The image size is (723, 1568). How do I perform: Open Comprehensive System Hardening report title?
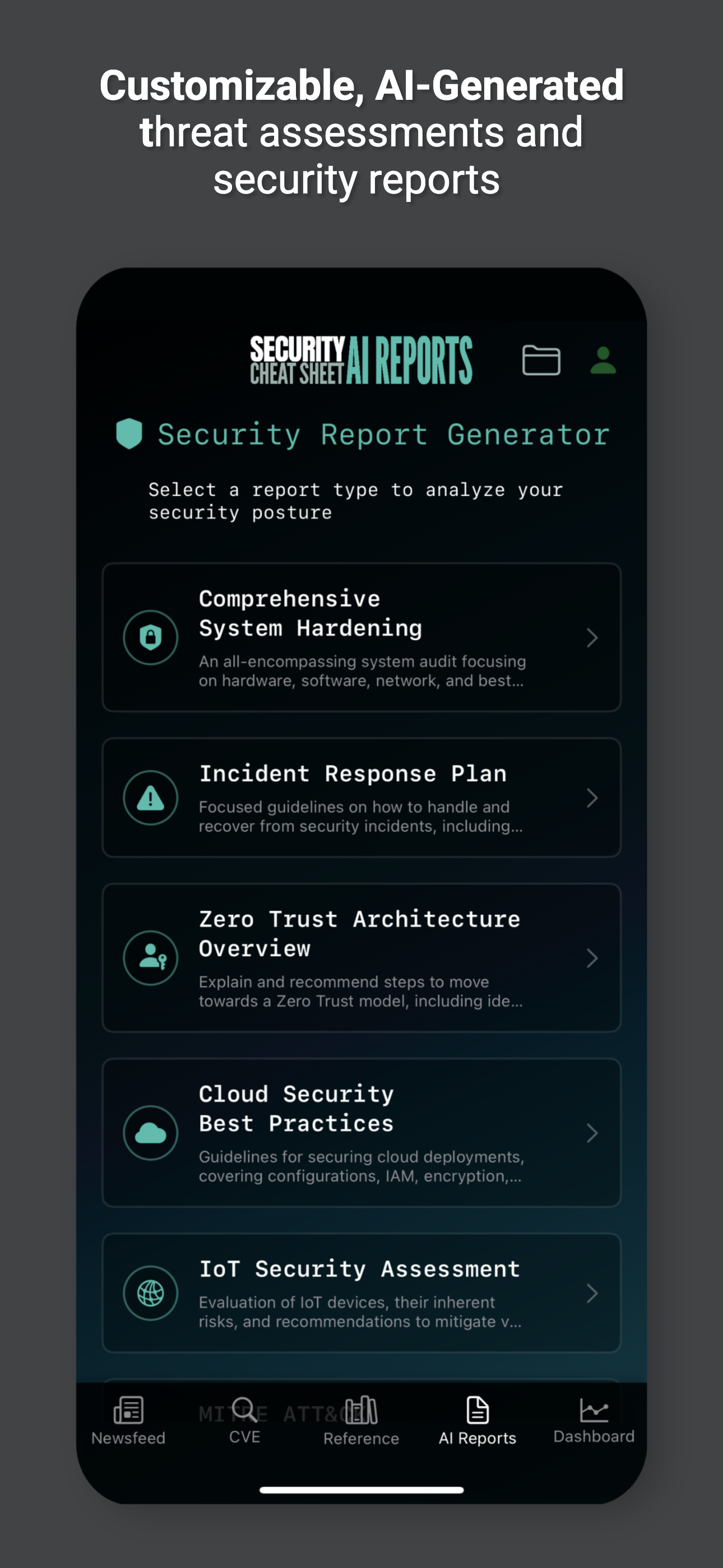(x=310, y=613)
